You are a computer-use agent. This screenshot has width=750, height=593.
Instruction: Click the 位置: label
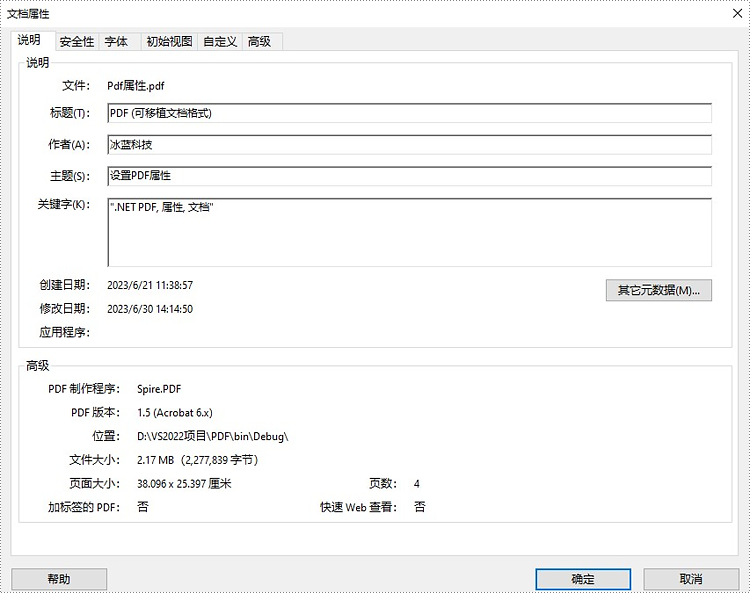(106, 436)
